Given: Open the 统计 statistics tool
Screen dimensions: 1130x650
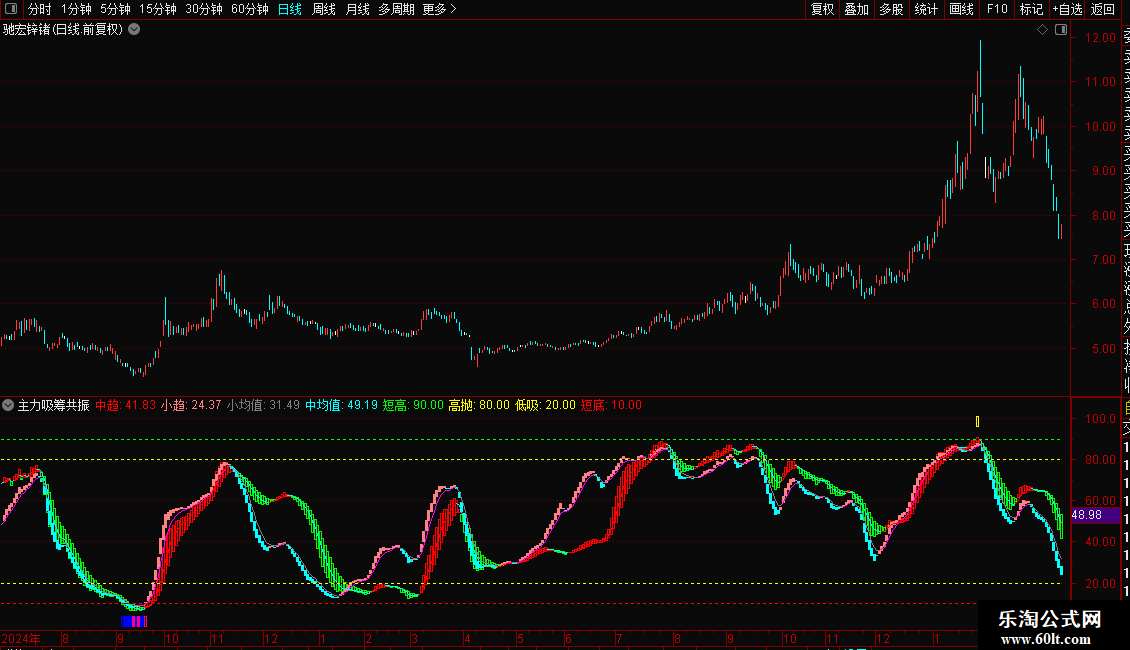Looking at the screenshot, I should pyautogui.click(x=926, y=9).
